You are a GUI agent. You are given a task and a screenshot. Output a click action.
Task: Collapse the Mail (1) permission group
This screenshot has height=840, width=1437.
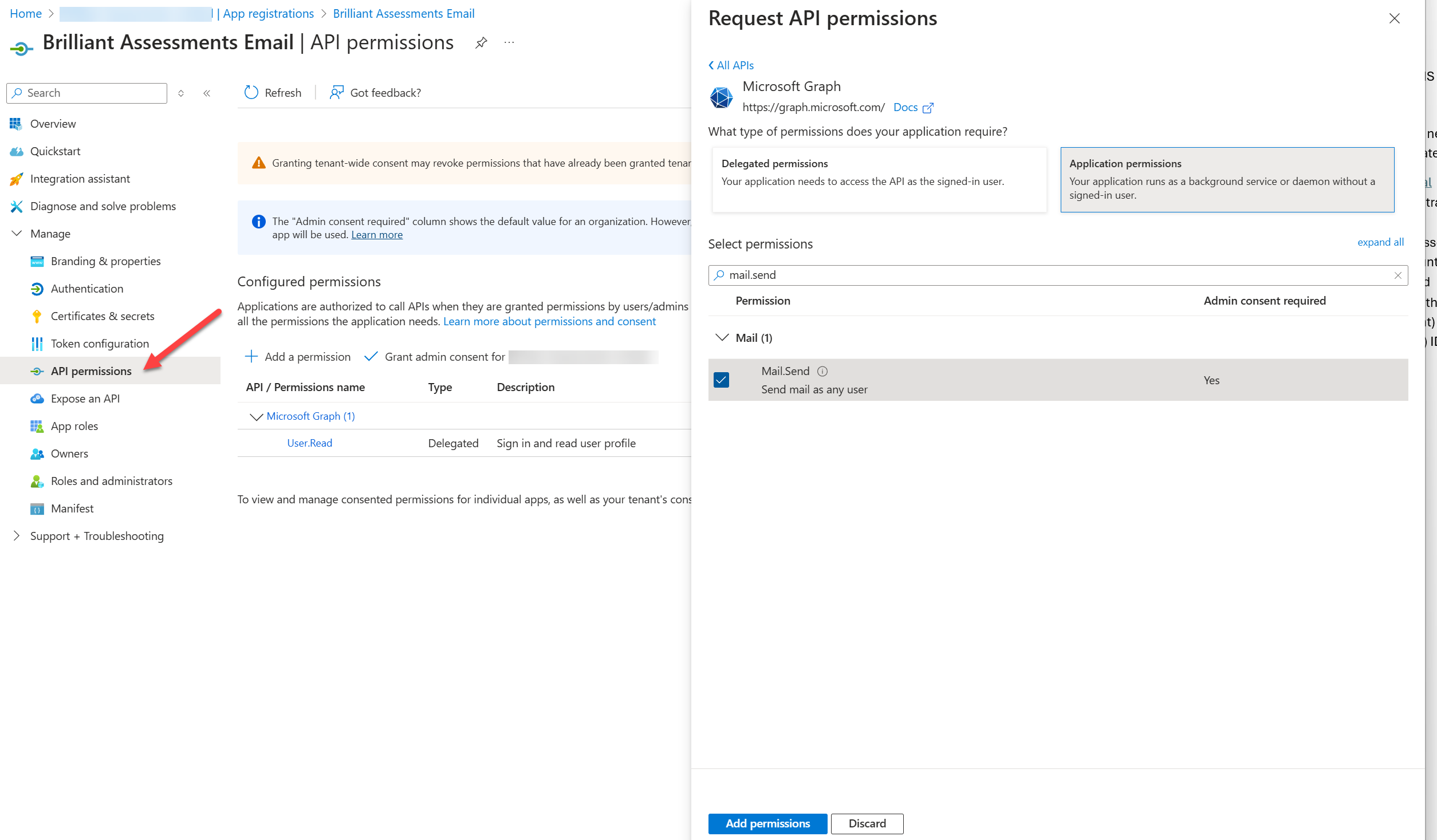coord(722,338)
